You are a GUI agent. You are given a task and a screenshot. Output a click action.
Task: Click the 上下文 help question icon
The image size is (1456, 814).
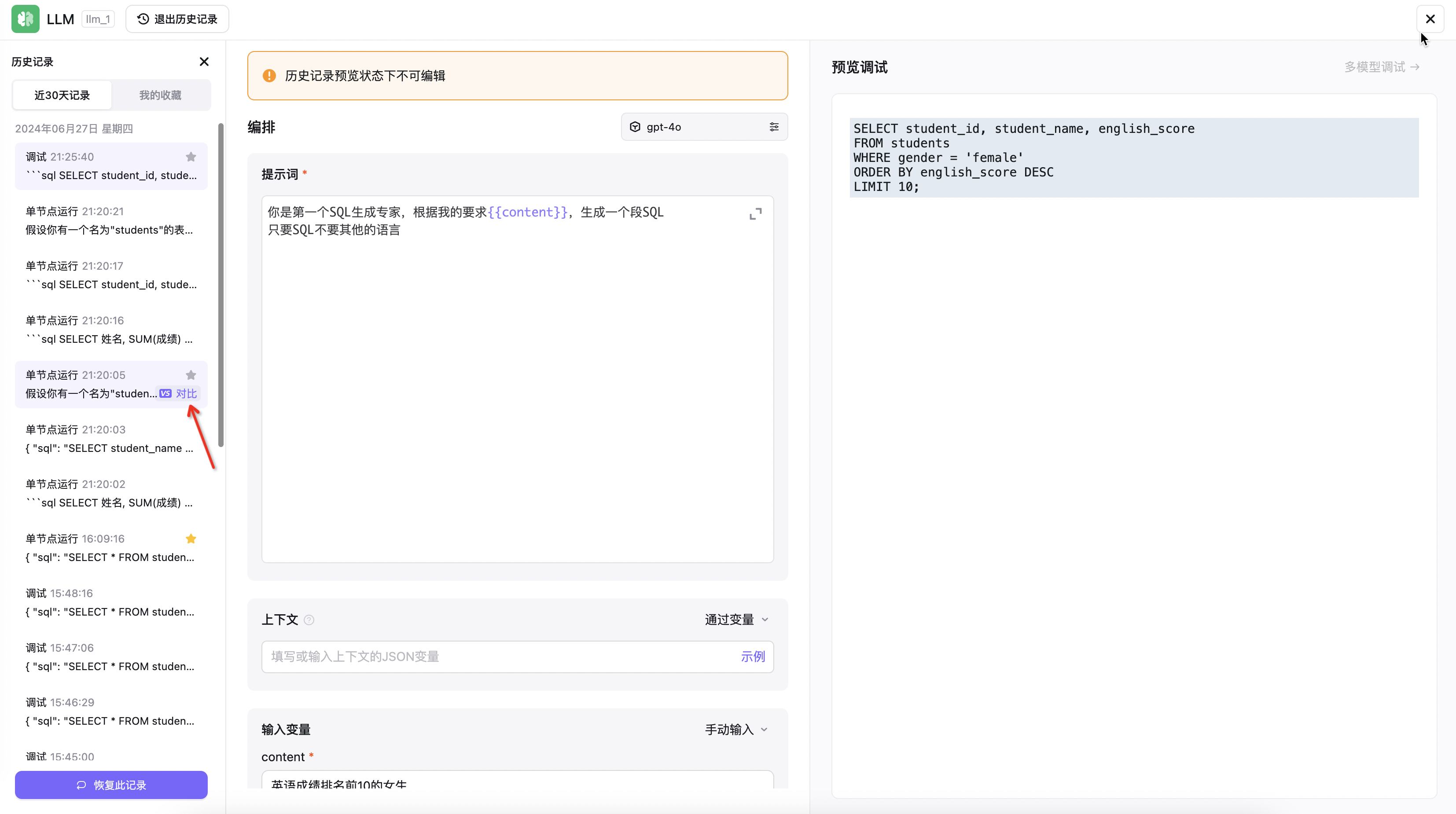point(309,620)
